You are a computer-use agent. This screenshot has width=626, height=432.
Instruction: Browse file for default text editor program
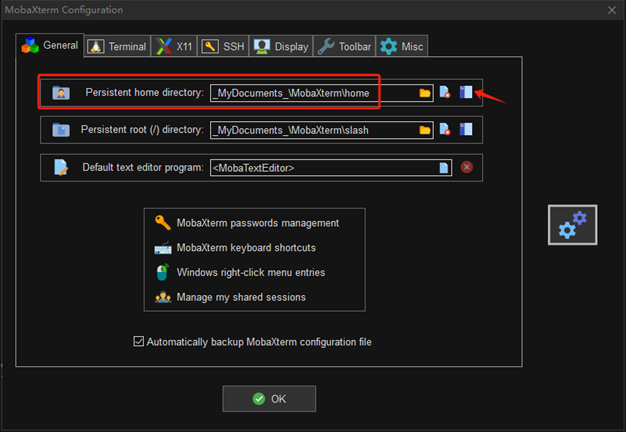(444, 168)
